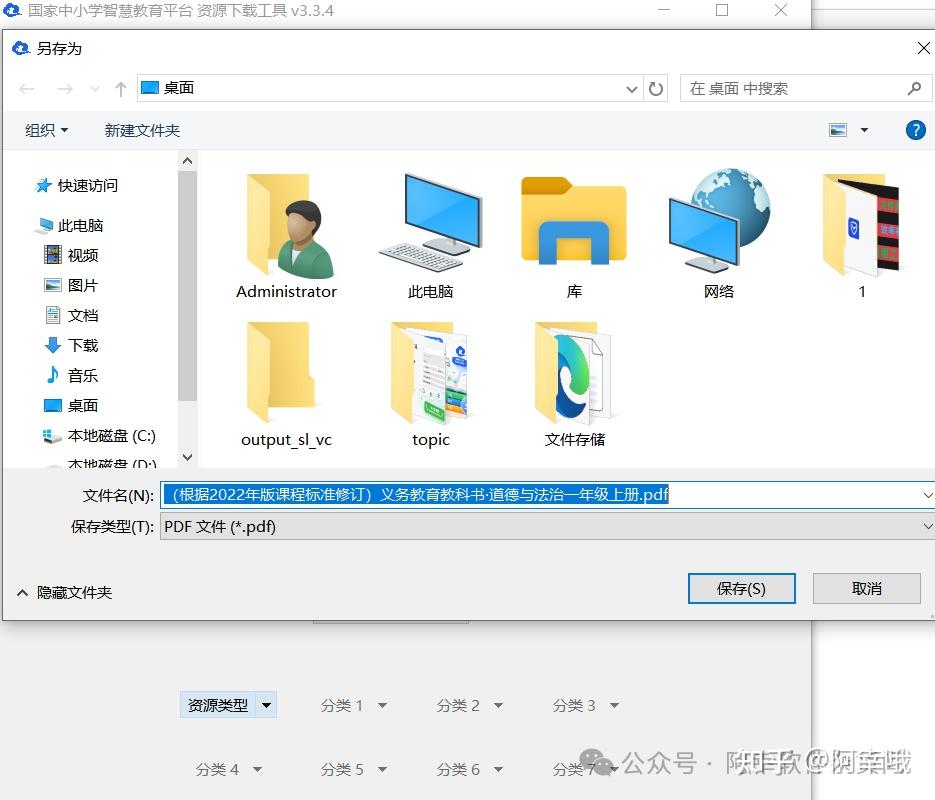935x800 pixels.
Task: Collapse folders with 隐藏文件夹
Action: click(x=64, y=592)
